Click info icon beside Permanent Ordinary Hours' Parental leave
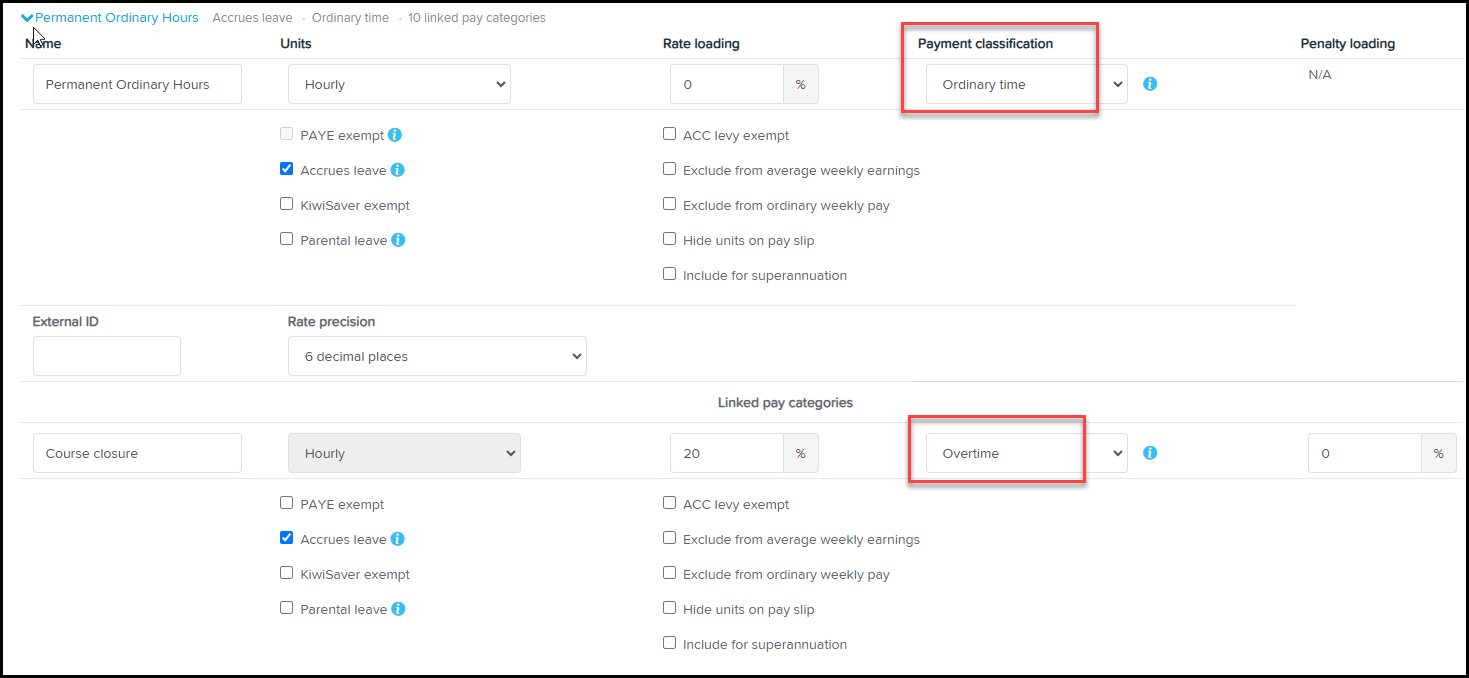Screen dimensions: 1469x678 [x=398, y=240]
